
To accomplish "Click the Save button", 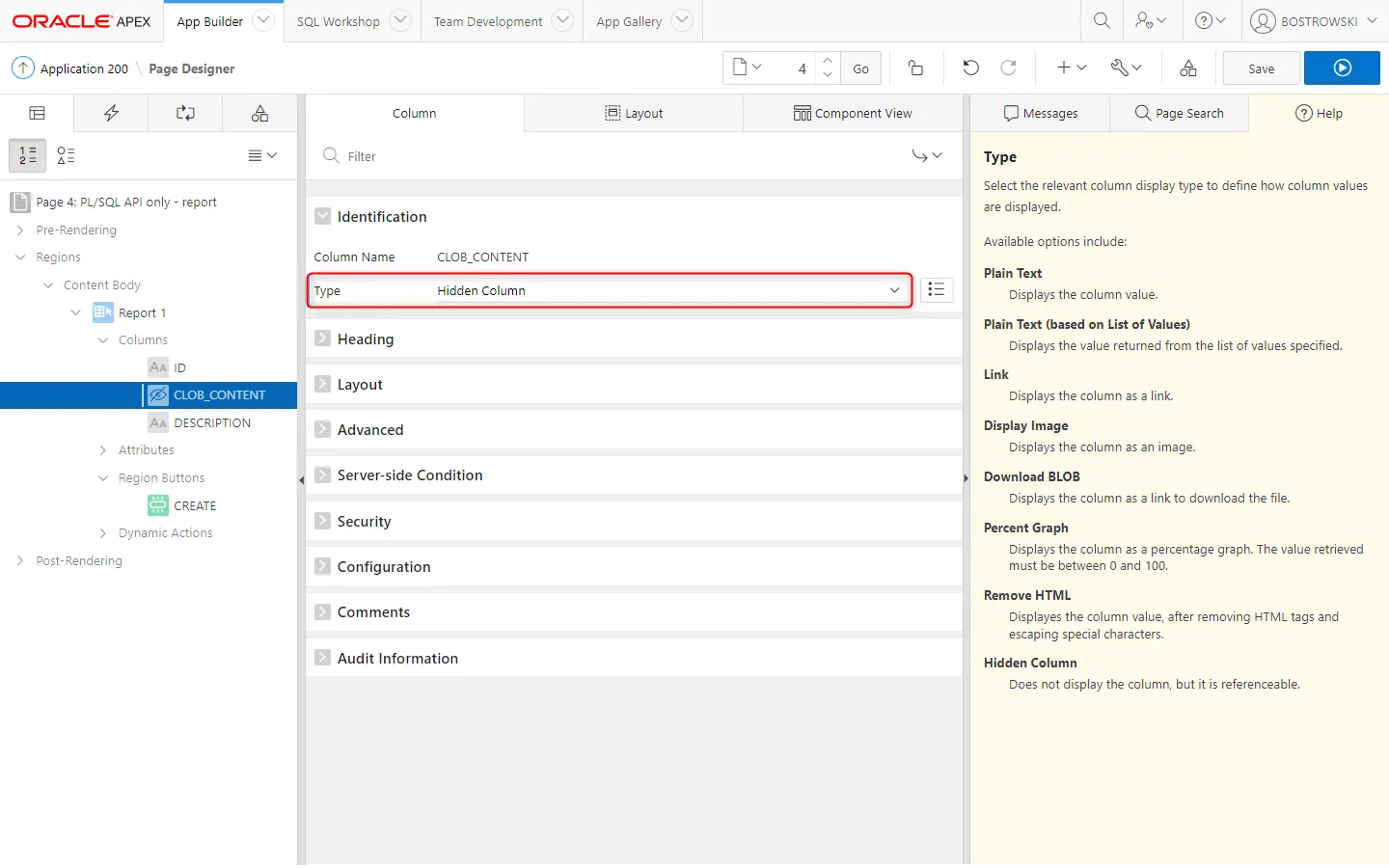I will (x=1261, y=68).
